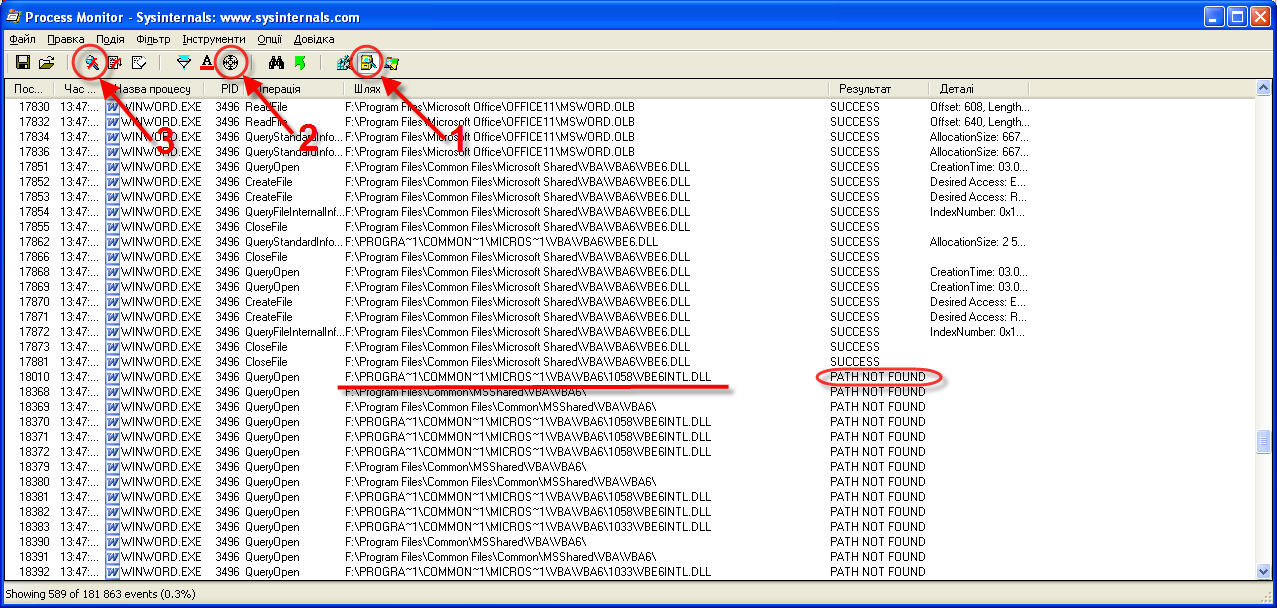Screen dimensions: 1277x608
Task: Click the Word icon in row 17851
Action: coord(112,167)
